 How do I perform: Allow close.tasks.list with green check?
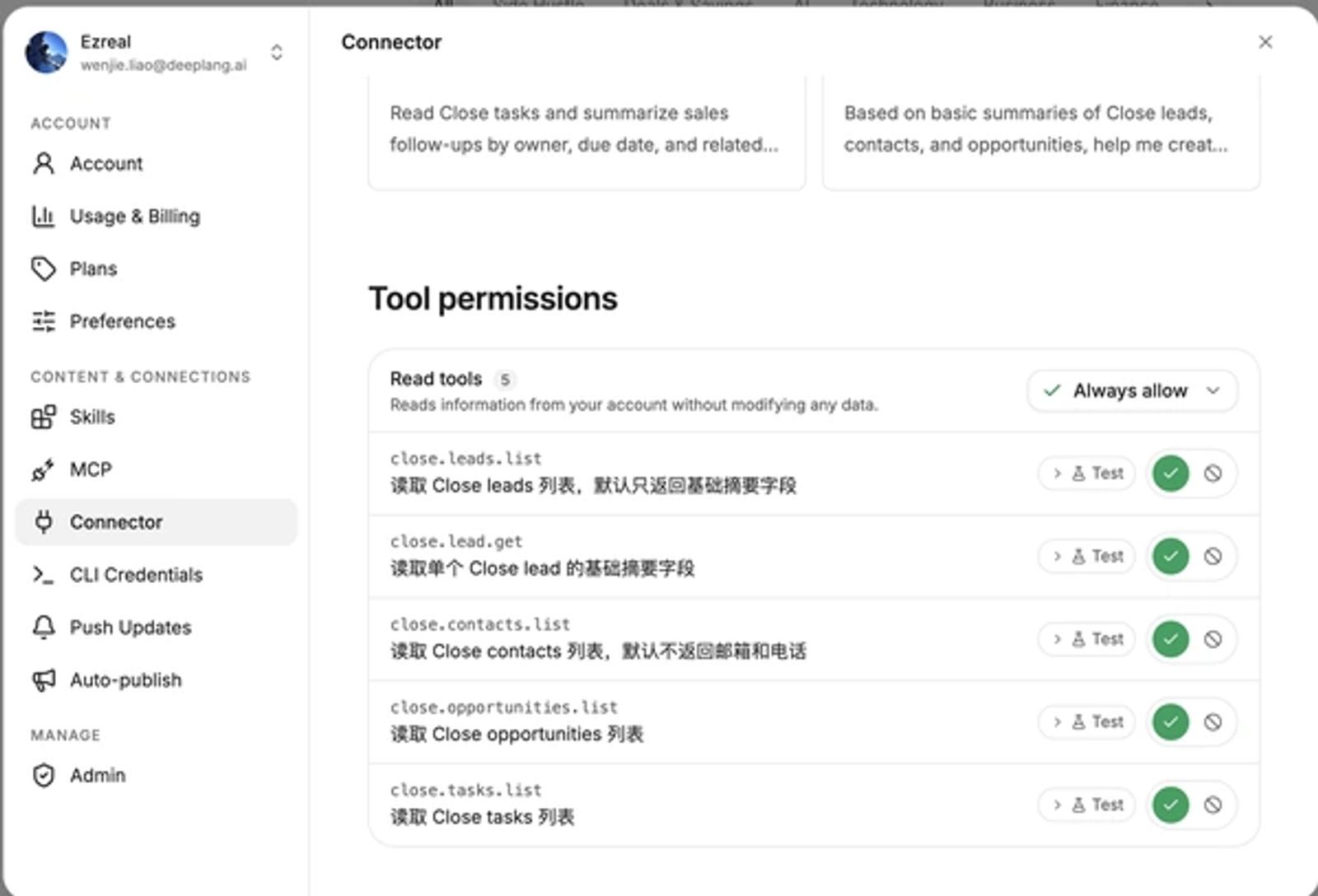click(x=1171, y=805)
